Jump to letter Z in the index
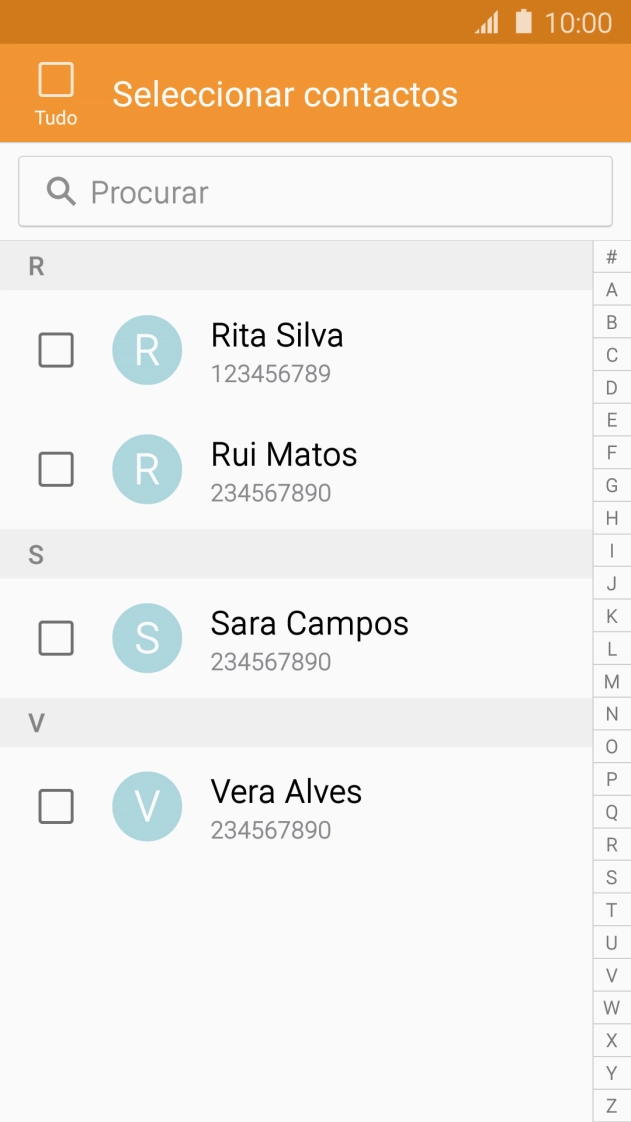Image resolution: width=631 pixels, height=1122 pixels. (611, 1106)
